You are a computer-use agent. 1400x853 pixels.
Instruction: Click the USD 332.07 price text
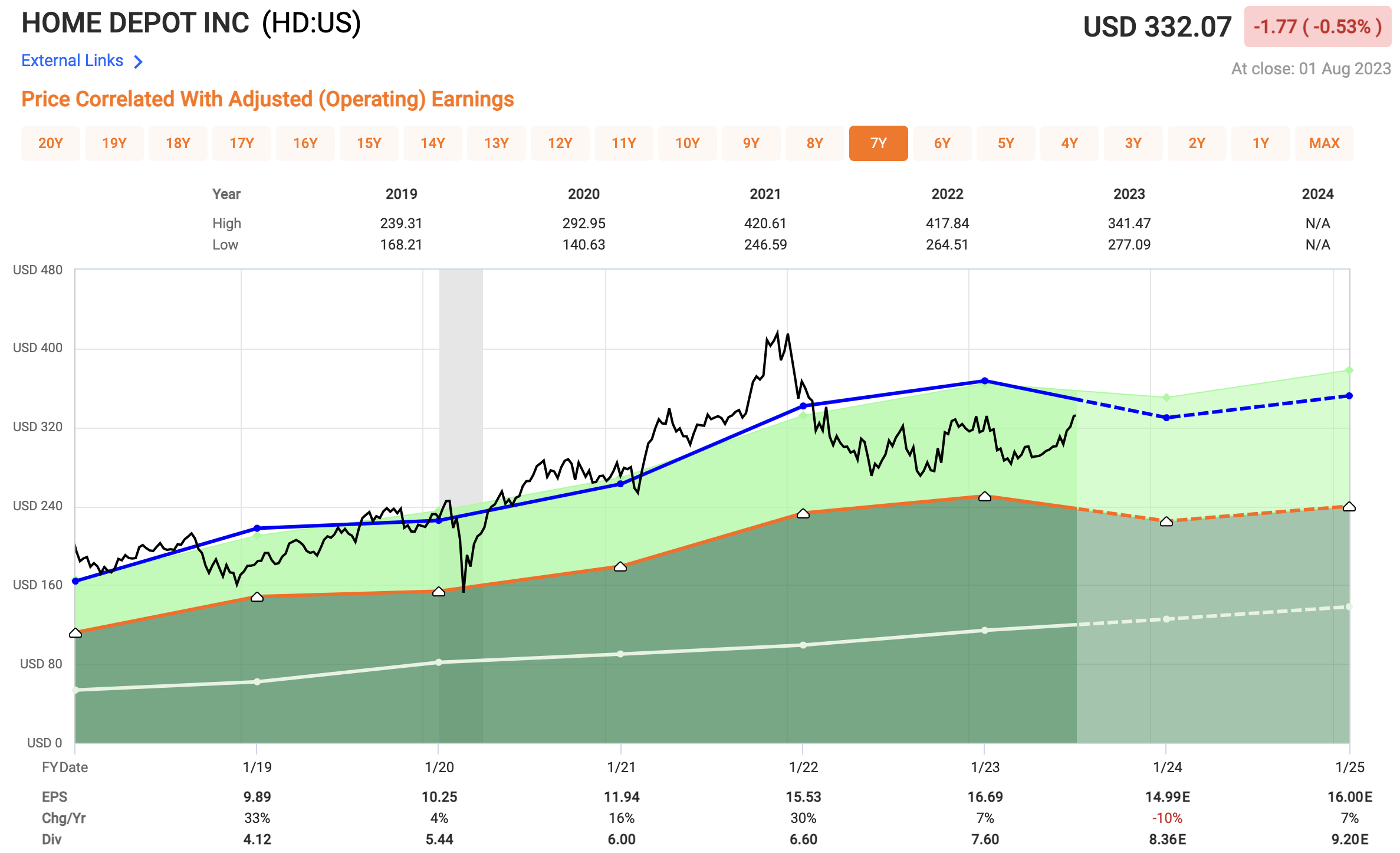1157,27
